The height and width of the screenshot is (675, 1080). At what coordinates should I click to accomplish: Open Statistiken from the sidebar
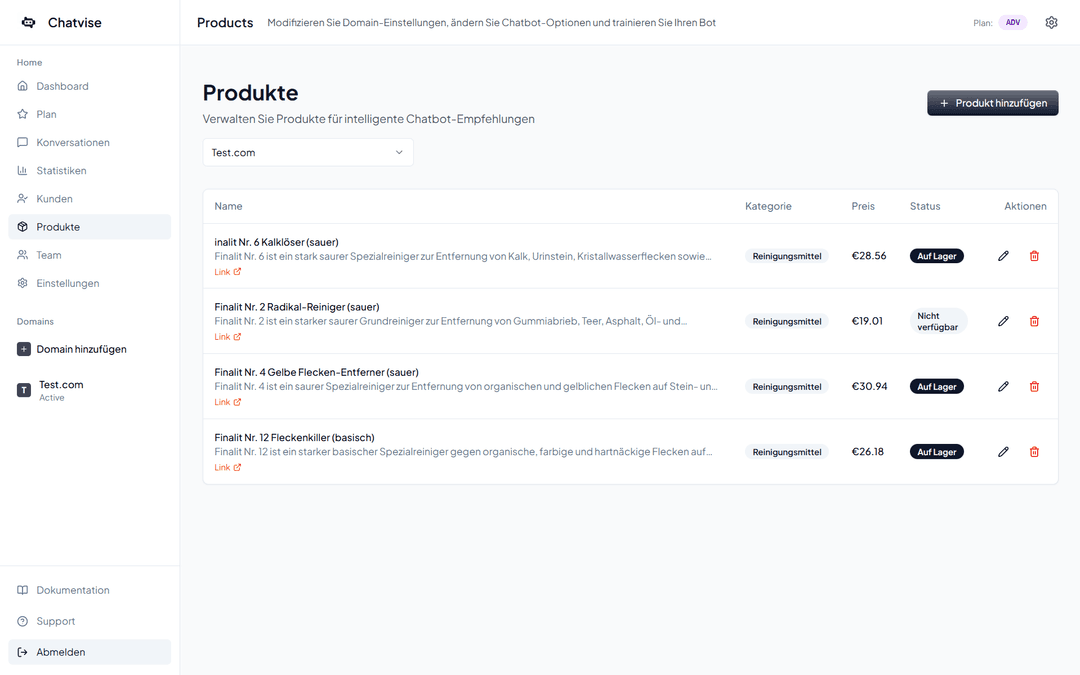click(x=62, y=170)
